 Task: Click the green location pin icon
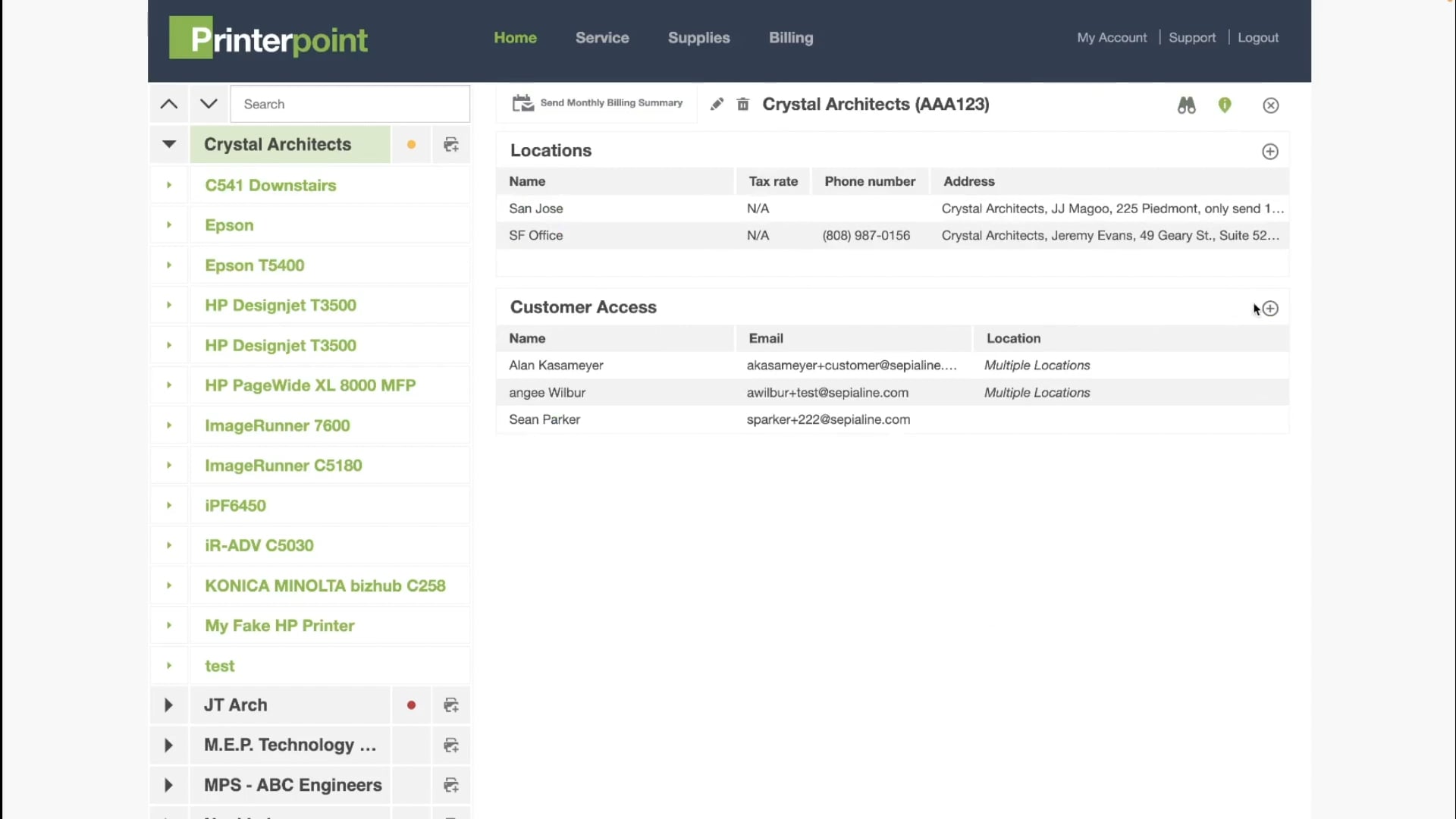tap(1225, 105)
